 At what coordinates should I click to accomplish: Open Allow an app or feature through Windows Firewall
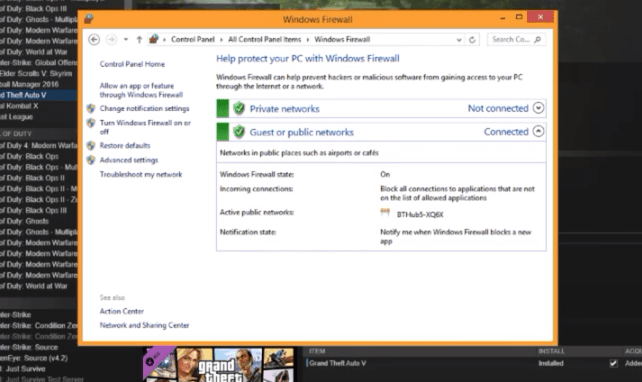click(141, 90)
